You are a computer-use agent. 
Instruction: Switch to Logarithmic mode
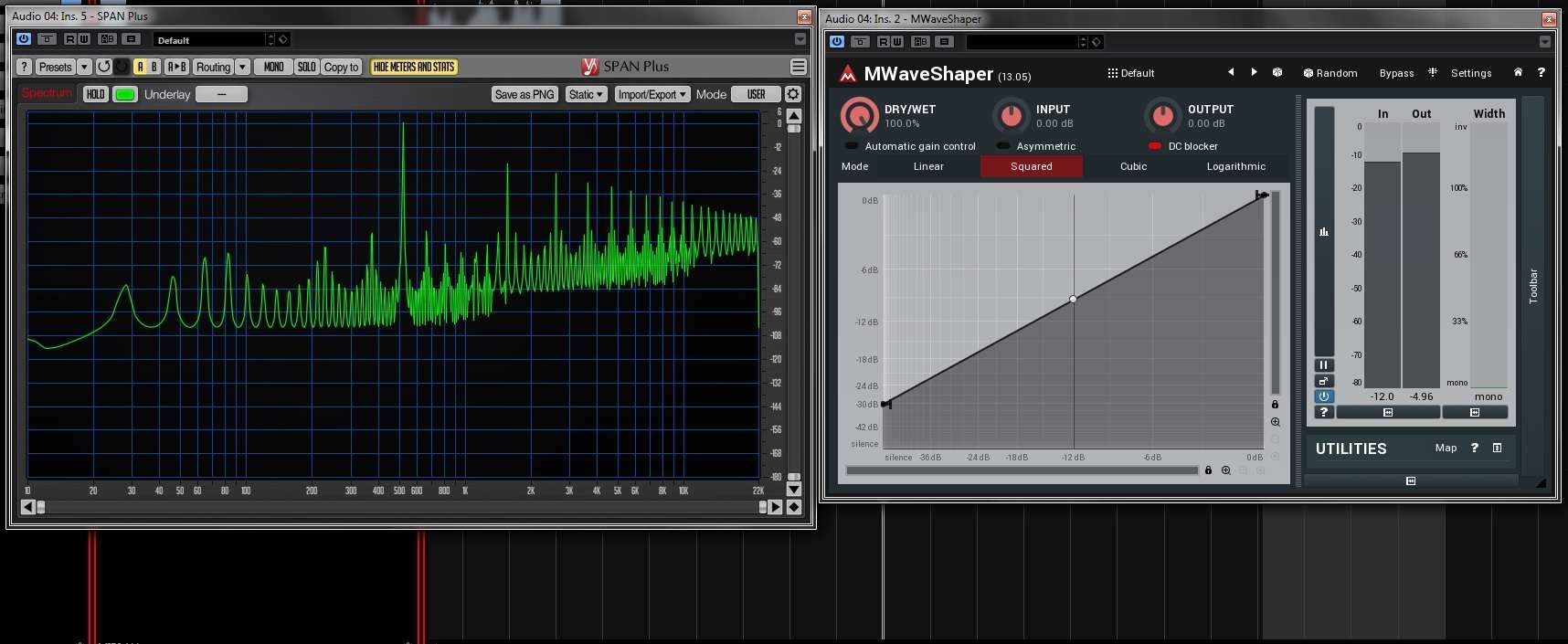click(x=1235, y=166)
